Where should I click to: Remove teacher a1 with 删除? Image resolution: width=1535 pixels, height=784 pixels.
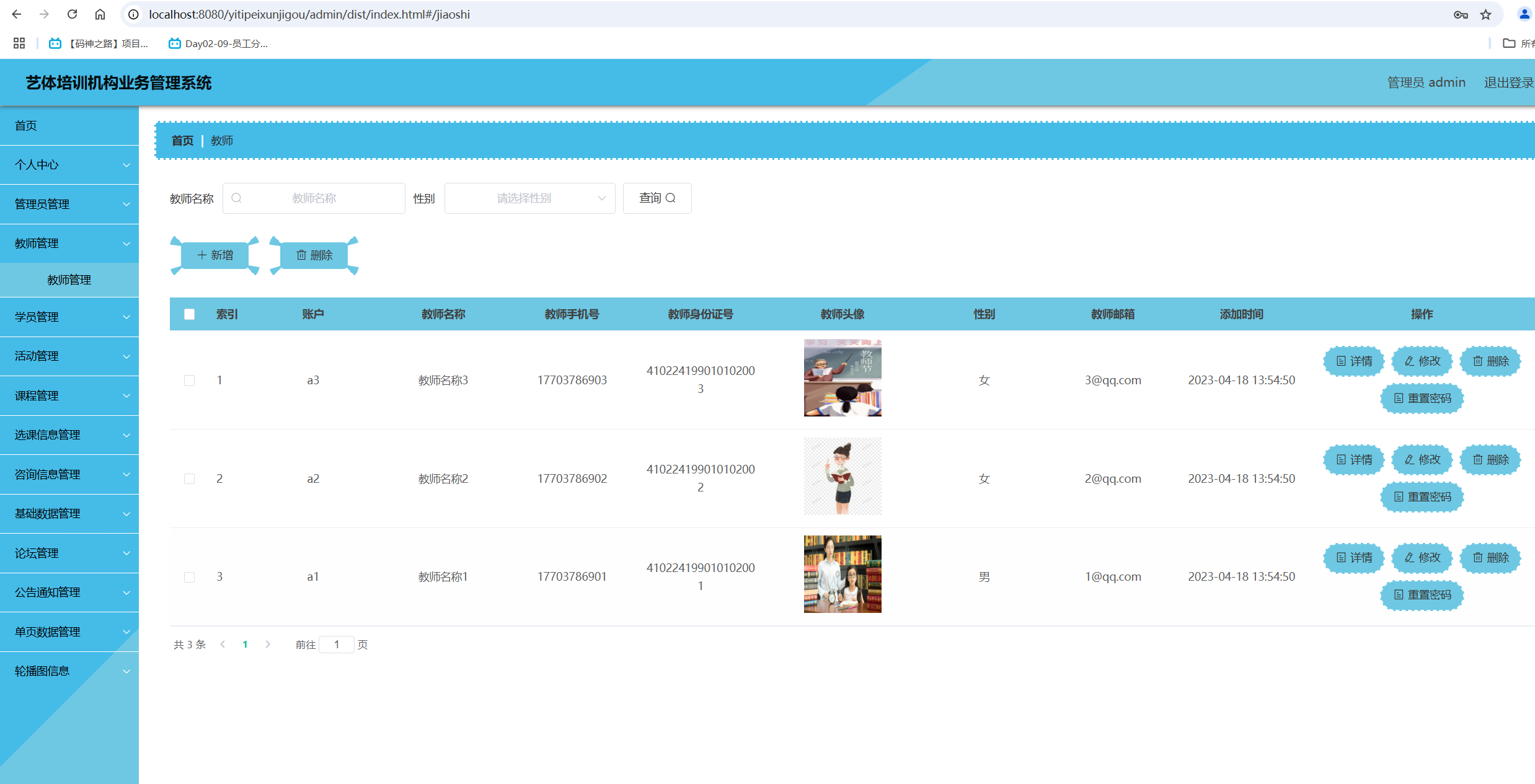point(1490,558)
